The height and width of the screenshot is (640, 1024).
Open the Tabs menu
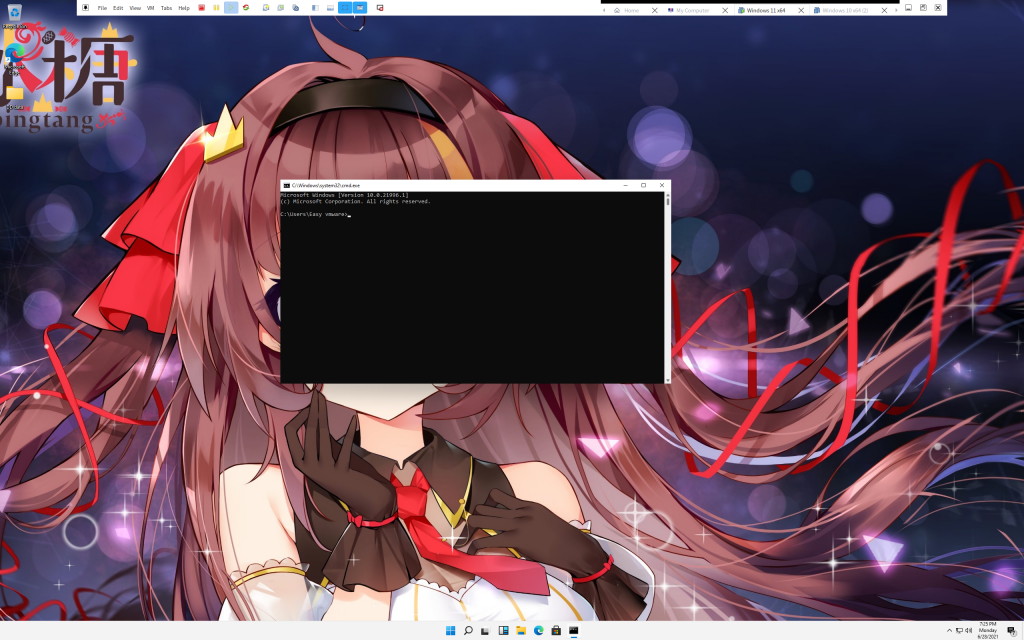(x=167, y=8)
